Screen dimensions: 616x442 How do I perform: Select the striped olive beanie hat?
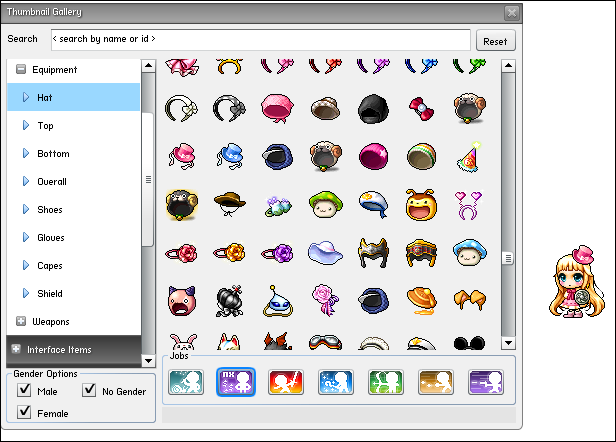[421, 156]
